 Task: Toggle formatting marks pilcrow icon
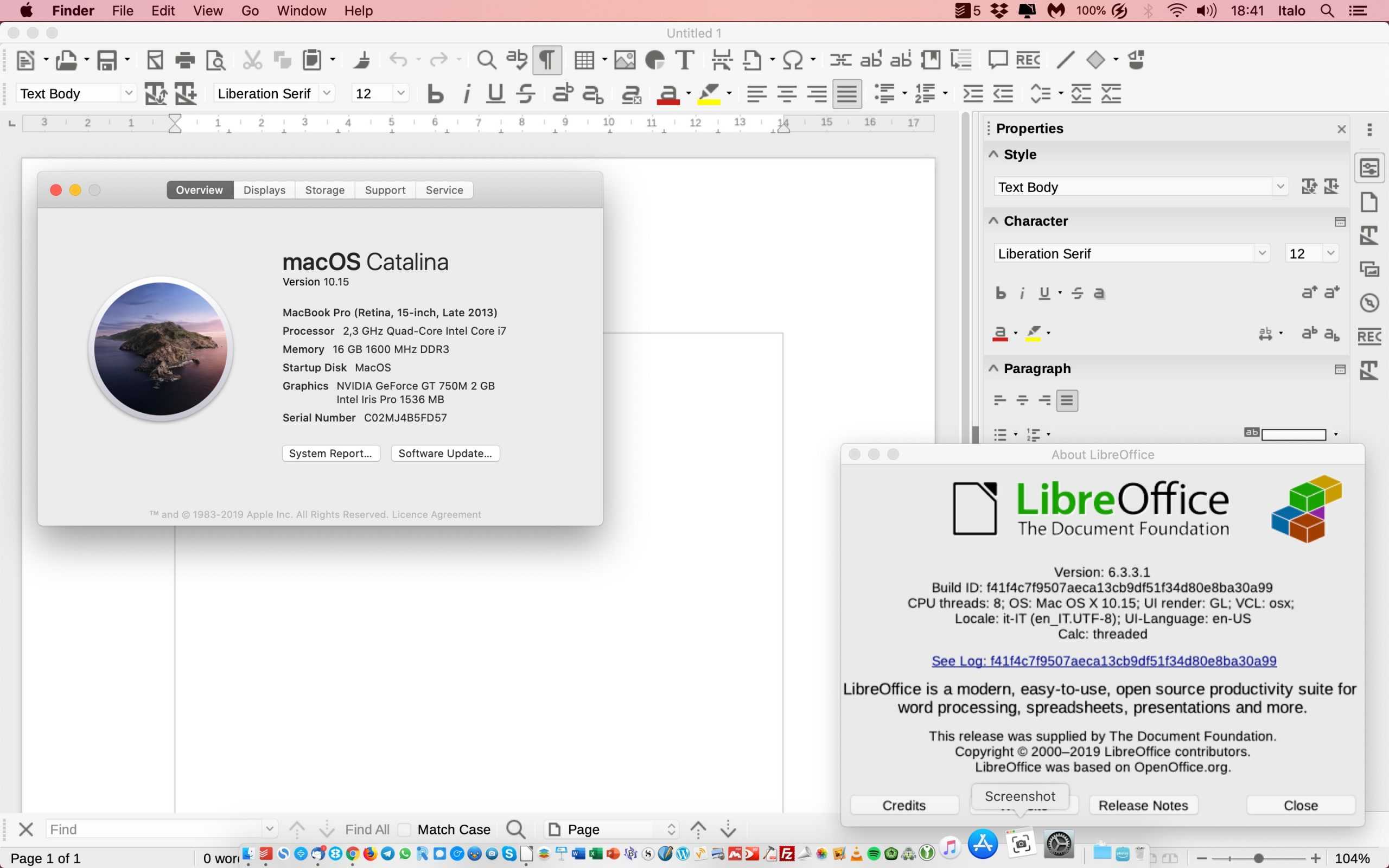(x=547, y=60)
